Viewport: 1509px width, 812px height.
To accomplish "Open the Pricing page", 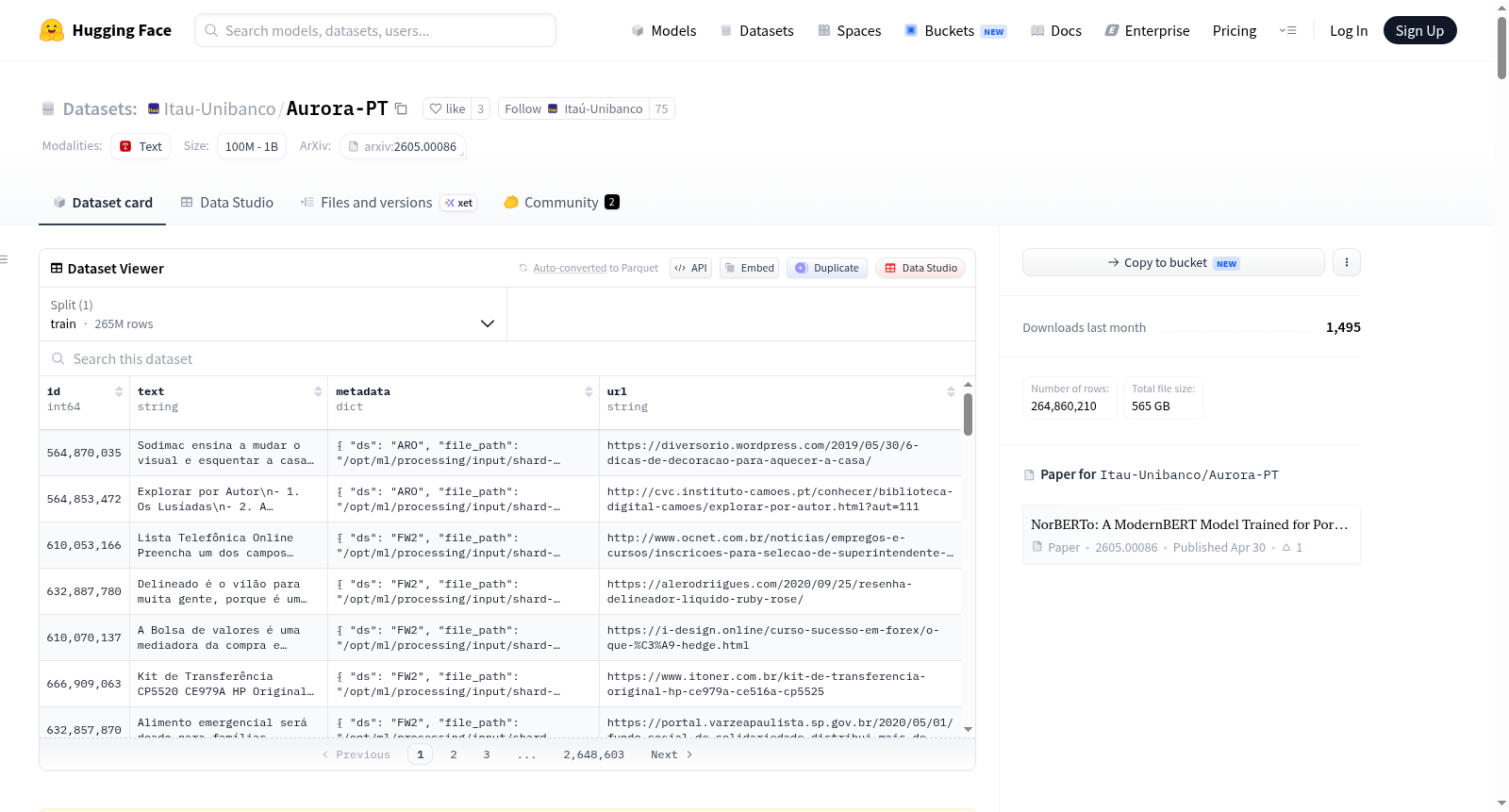I will click(x=1235, y=30).
